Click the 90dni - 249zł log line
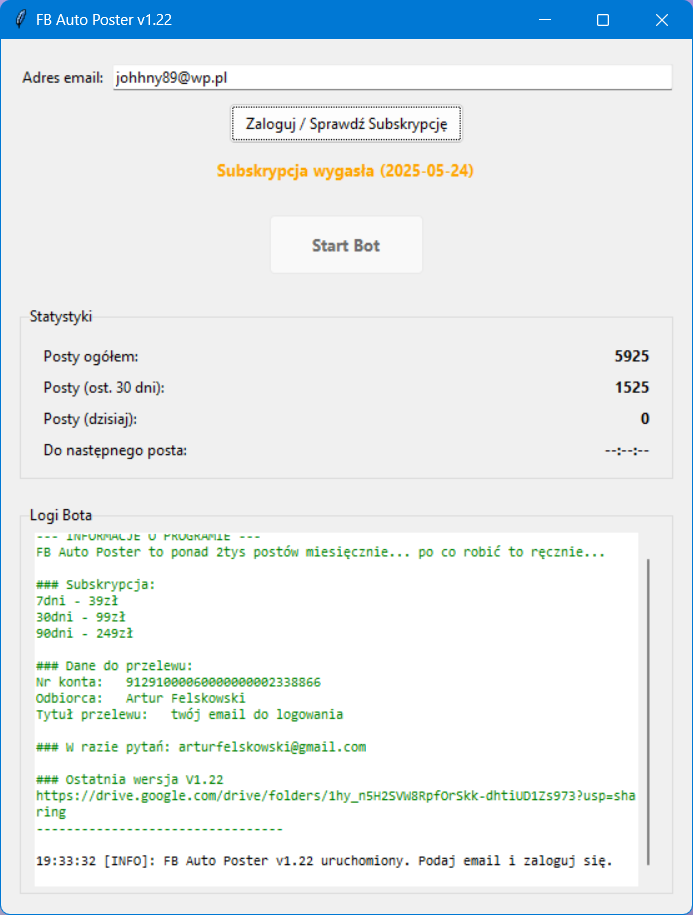 click(84, 633)
